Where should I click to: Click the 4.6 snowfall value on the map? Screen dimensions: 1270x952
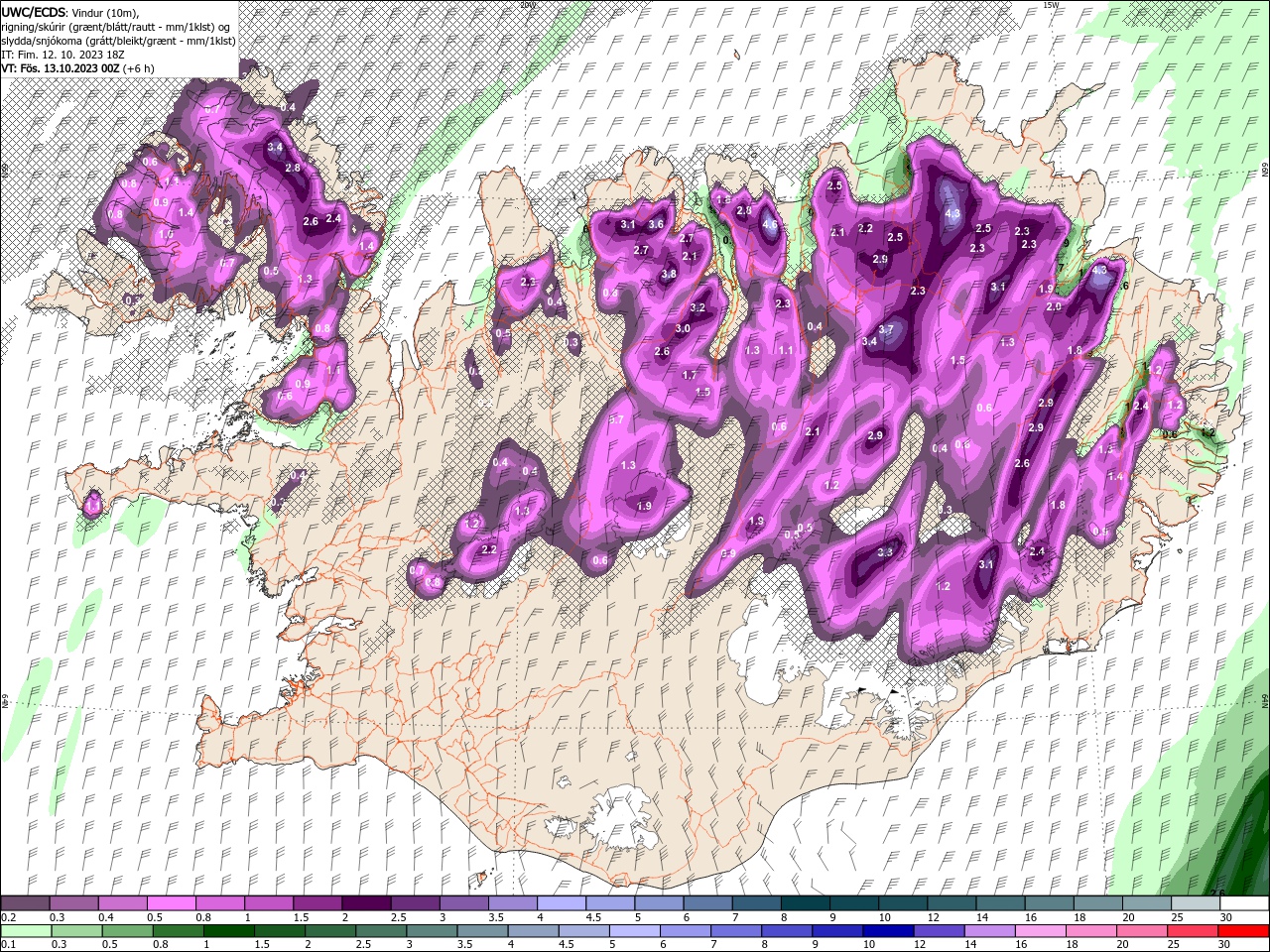[x=770, y=224]
